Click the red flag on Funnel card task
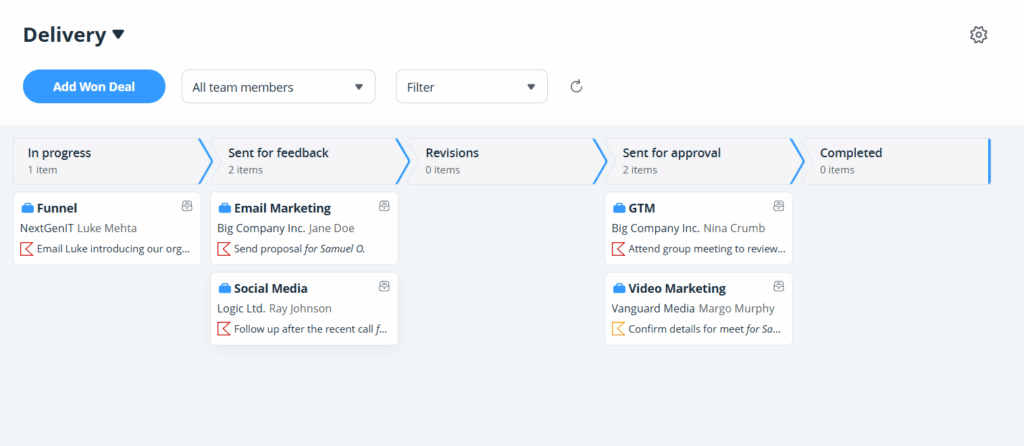This screenshot has height=446, width=1024. [27, 249]
